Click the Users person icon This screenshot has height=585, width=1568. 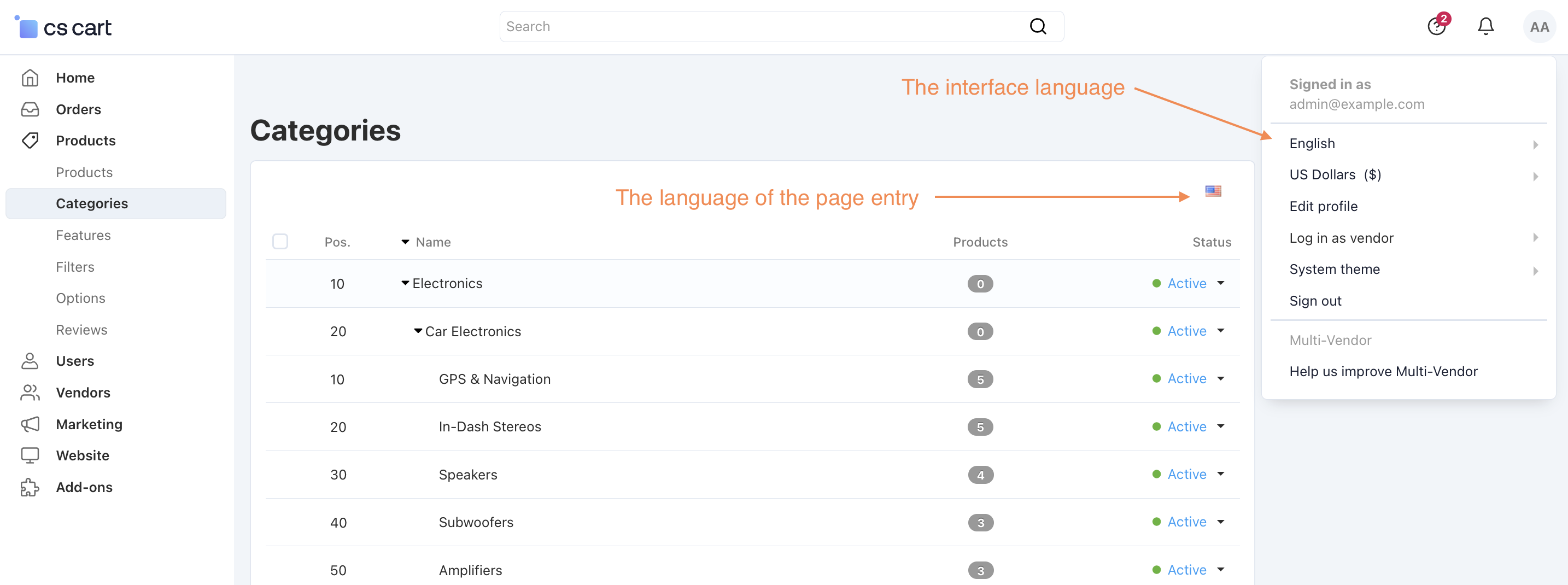click(30, 361)
